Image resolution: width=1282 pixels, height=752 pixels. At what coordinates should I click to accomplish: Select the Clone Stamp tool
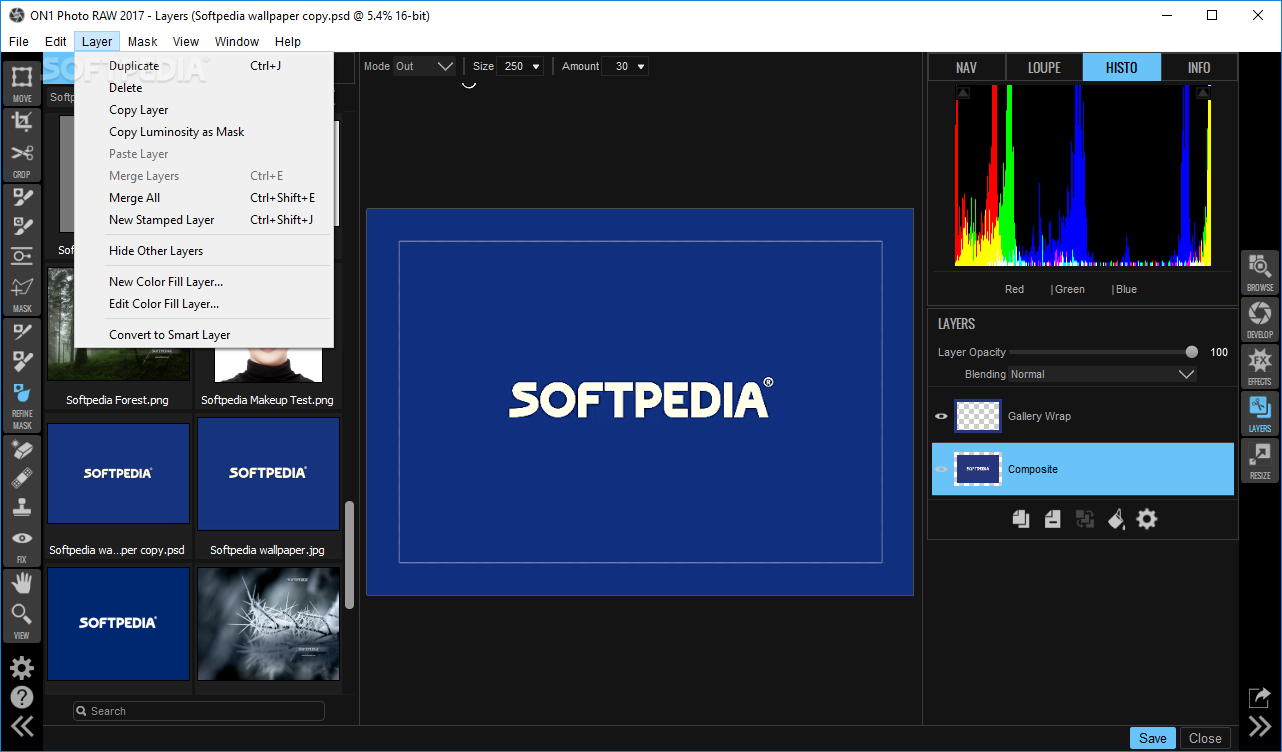click(x=22, y=507)
